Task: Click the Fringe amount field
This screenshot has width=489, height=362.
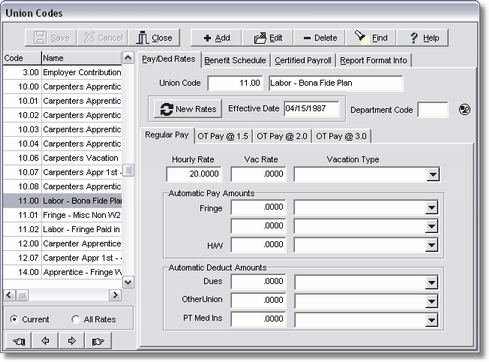Action: (258, 207)
